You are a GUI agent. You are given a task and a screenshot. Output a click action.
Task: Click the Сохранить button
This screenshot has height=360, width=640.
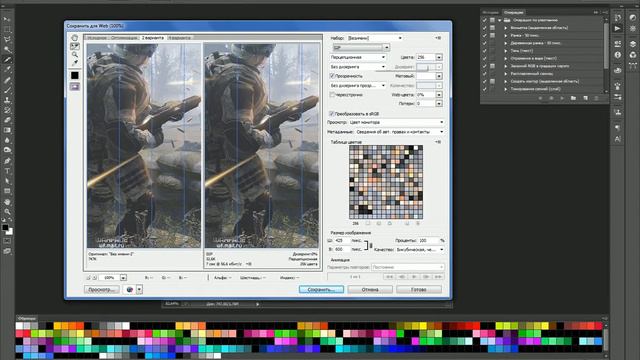pos(321,289)
